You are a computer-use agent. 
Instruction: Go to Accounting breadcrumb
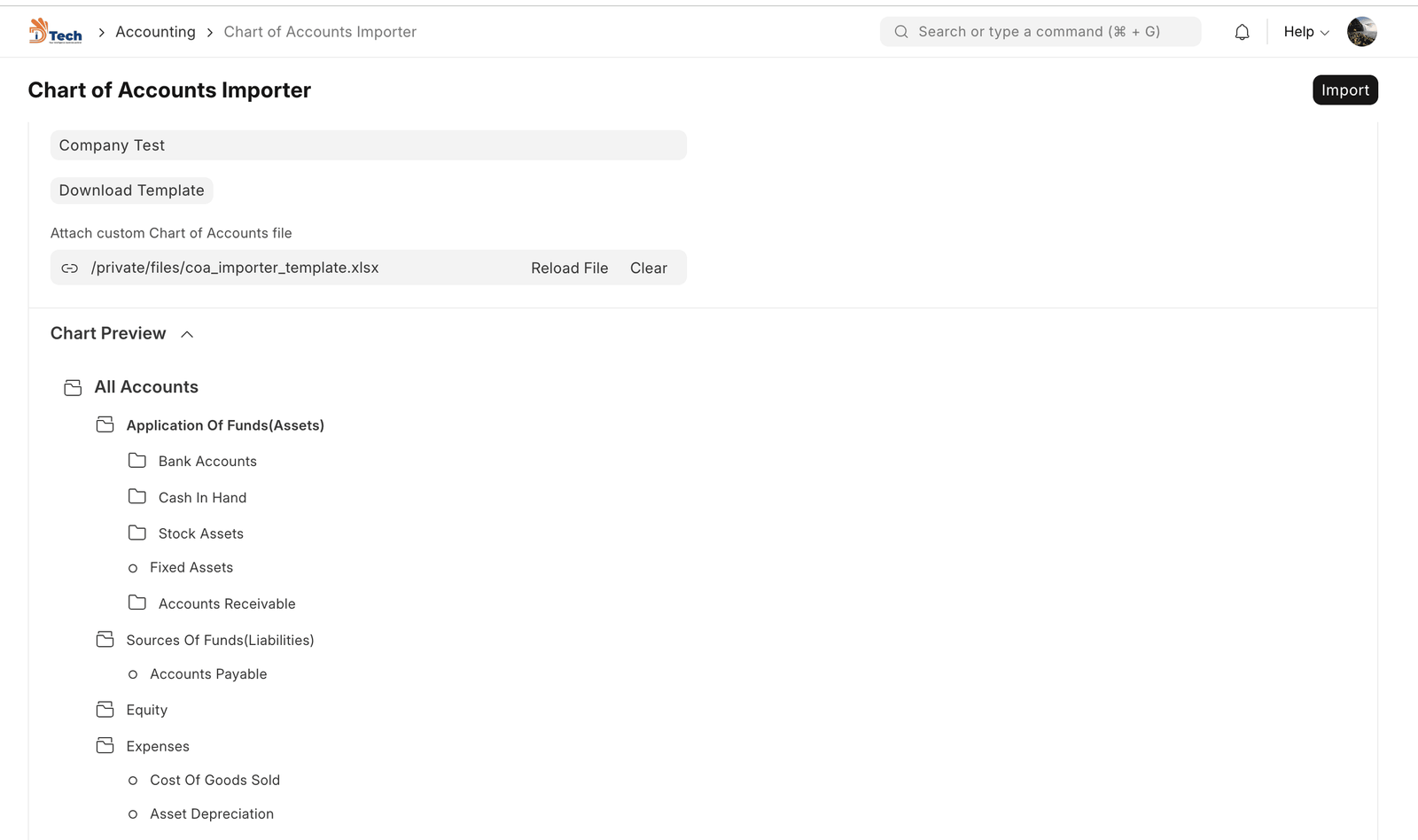pos(155,32)
